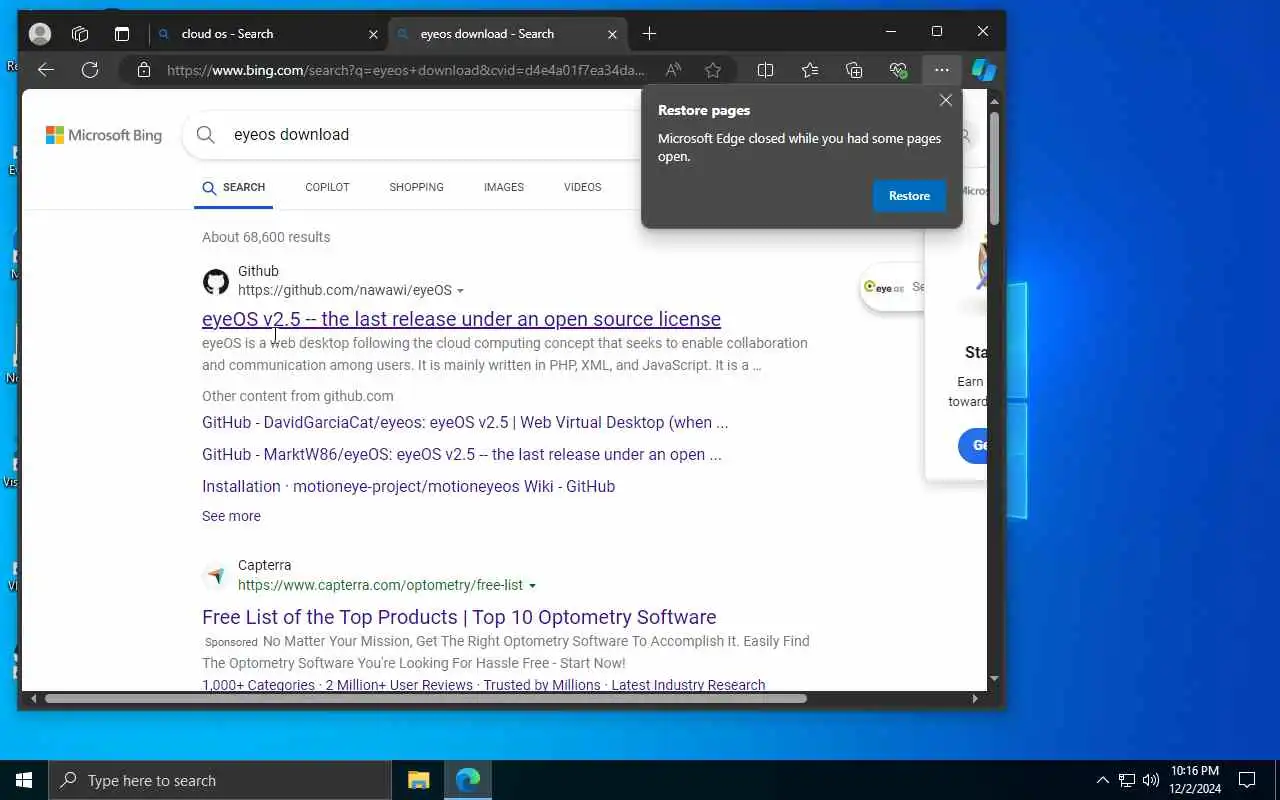Click the GitHub logo favicon
The width and height of the screenshot is (1280, 800).
(216, 282)
